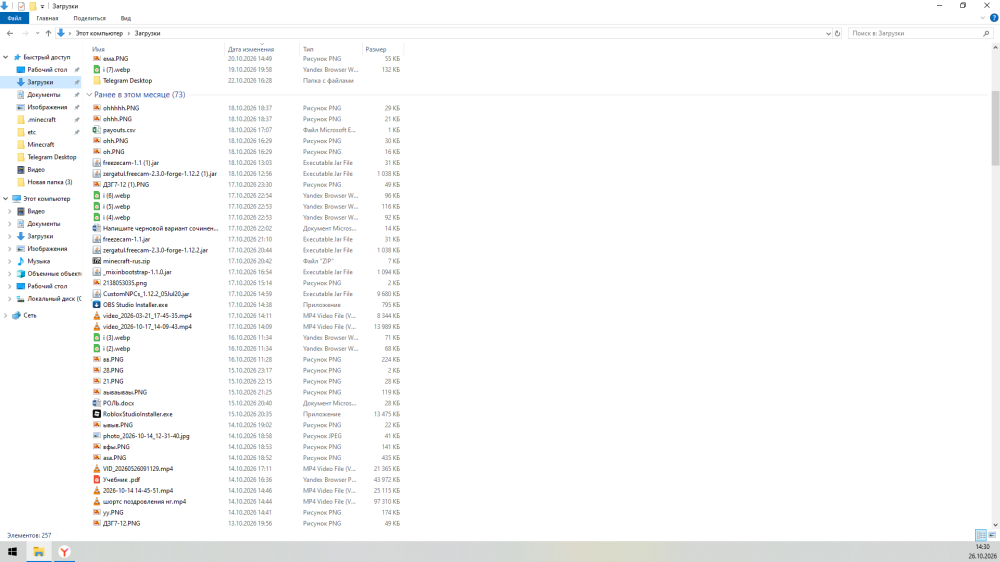Open Help with the blue question mark icon
1000x562 pixels.
(994, 18)
